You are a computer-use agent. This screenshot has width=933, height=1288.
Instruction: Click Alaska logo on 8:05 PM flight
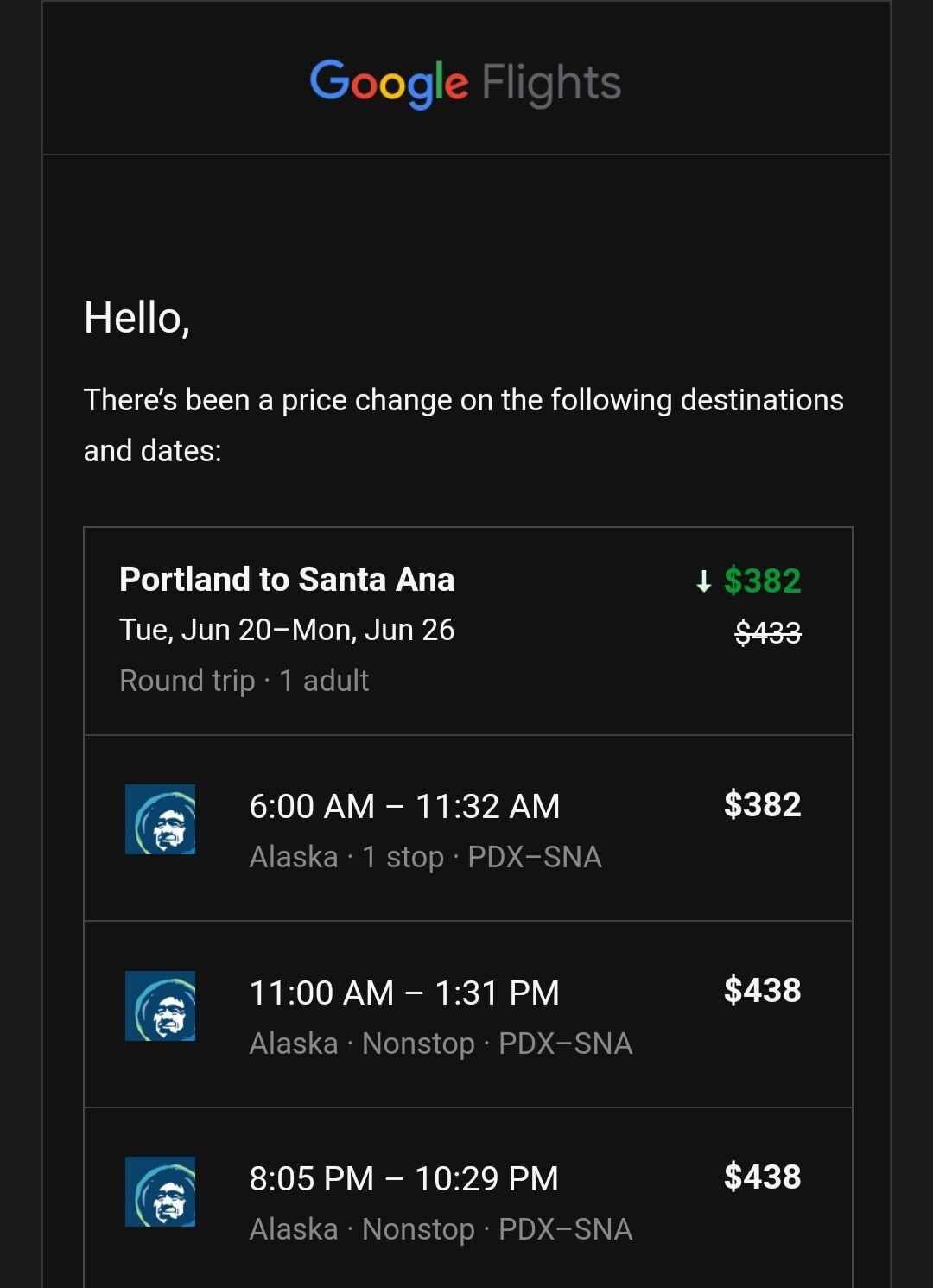160,1191
